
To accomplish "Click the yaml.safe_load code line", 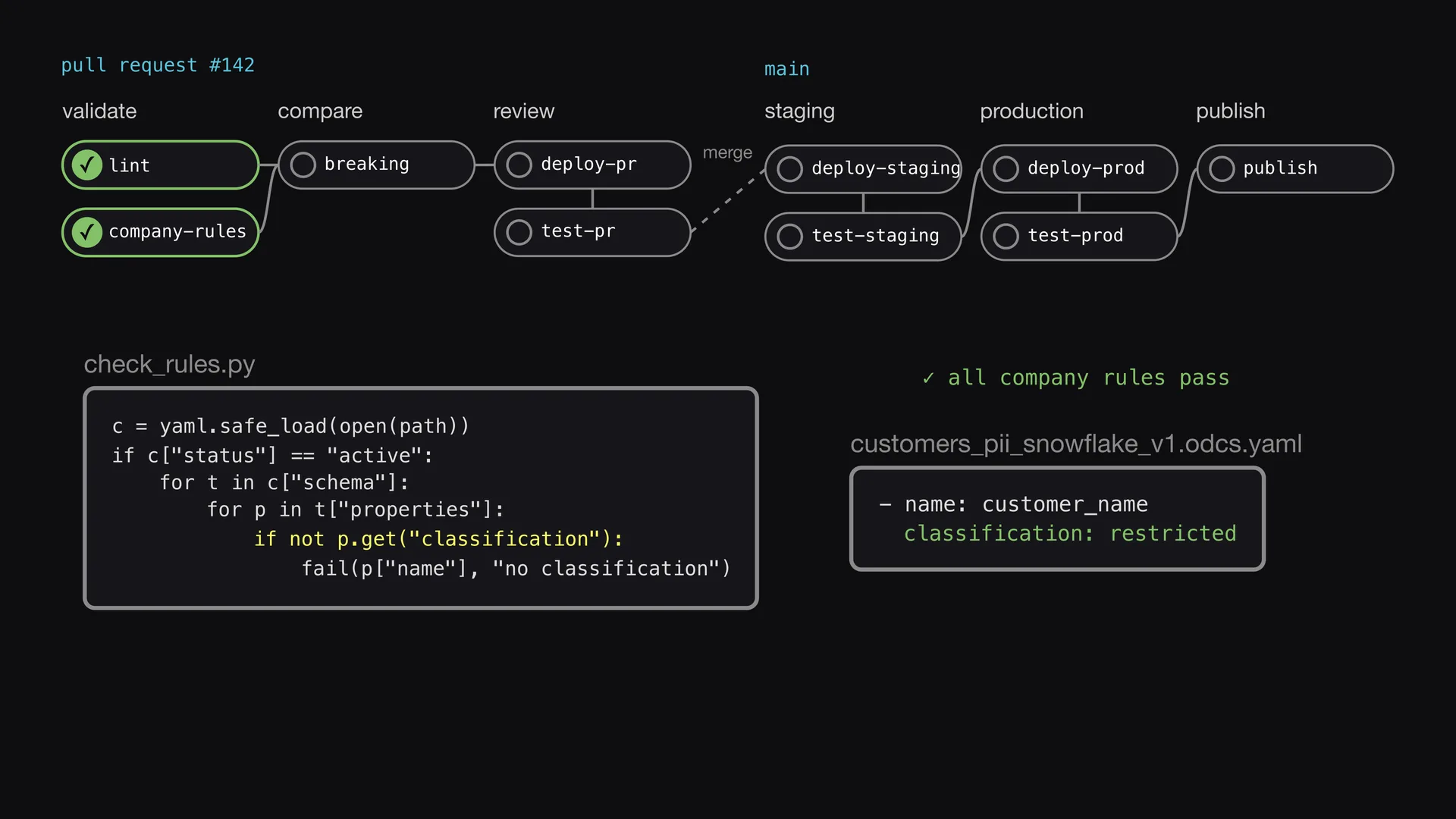I will pos(290,426).
